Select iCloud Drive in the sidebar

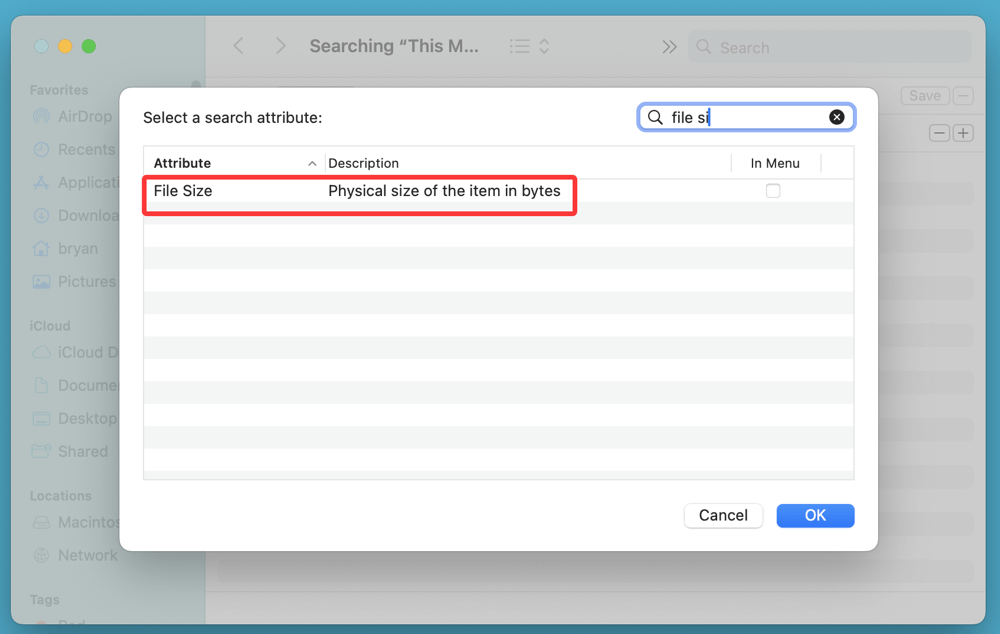78,352
